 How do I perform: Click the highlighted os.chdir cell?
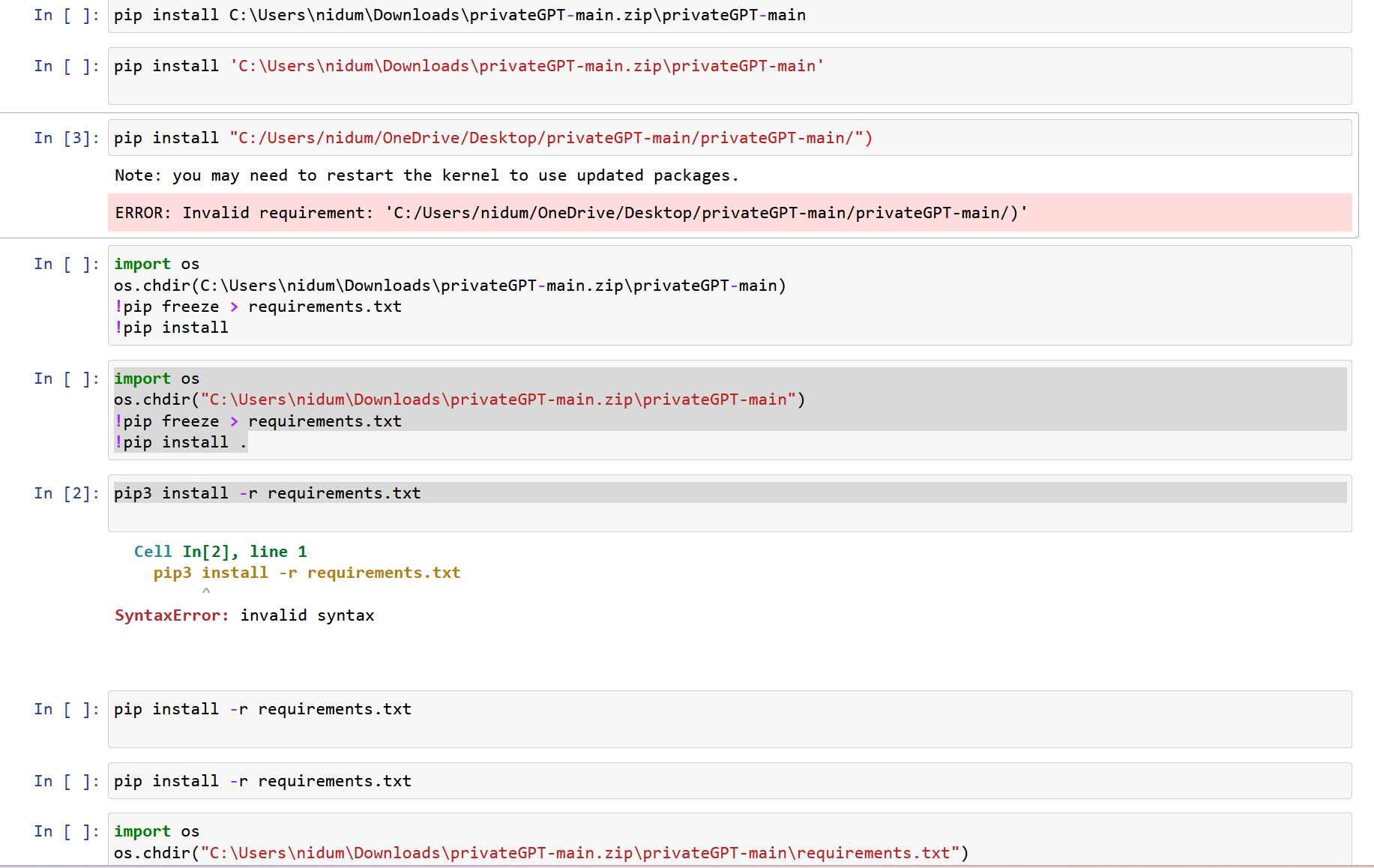click(x=459, y=399)
